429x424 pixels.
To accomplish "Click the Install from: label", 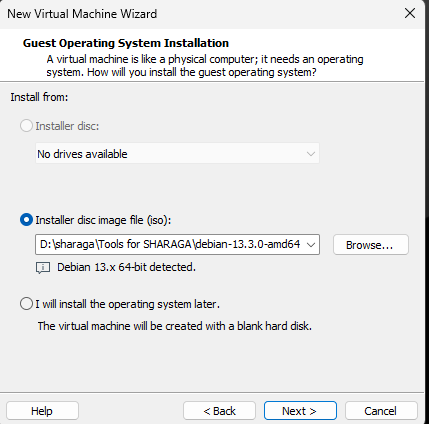I will (x=39, y=97).
